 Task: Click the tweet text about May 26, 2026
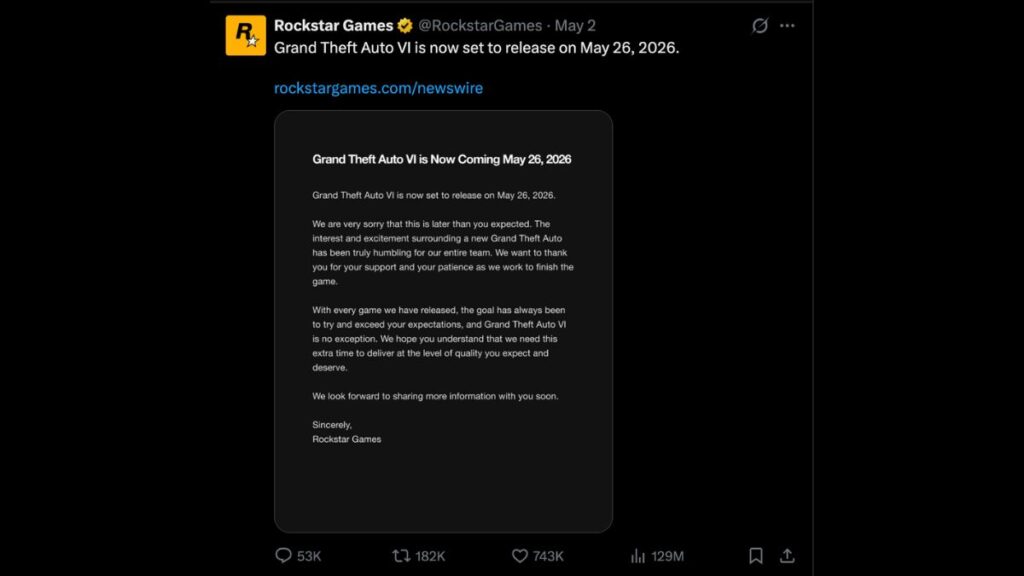[476, 47]
